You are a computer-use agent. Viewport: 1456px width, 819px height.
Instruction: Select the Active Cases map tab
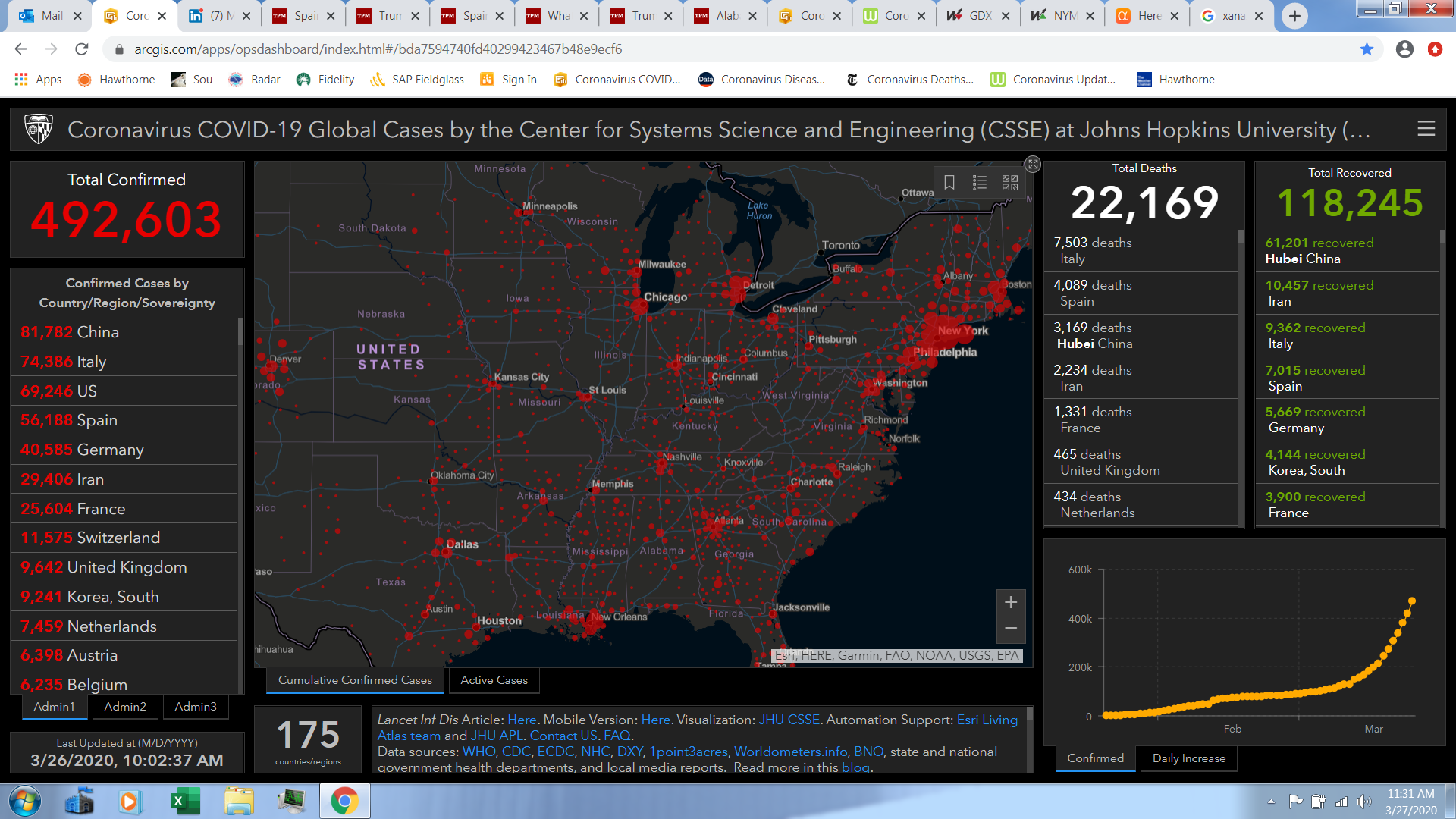[x=494, y=680]
